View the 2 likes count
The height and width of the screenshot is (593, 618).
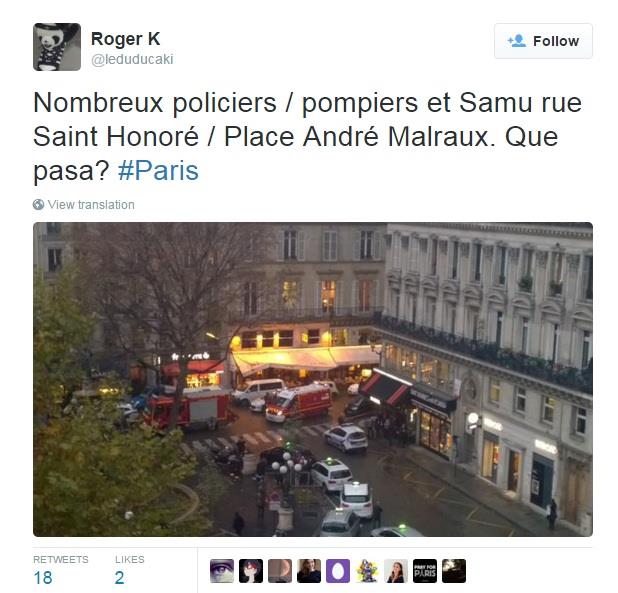119,578
